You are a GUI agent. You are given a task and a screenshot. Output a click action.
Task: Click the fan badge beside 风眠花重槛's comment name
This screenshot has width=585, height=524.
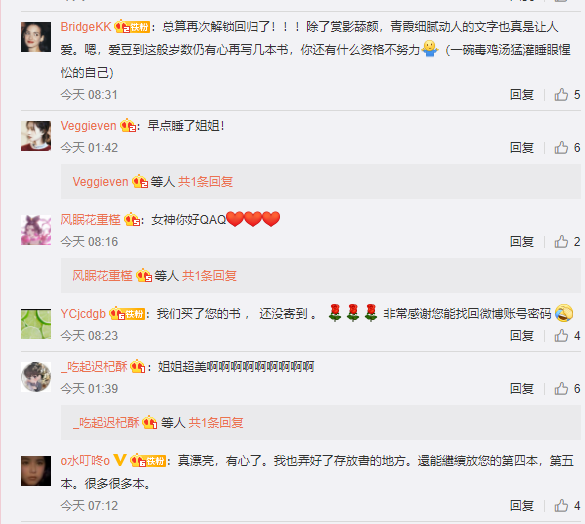(x=132, y=219)
